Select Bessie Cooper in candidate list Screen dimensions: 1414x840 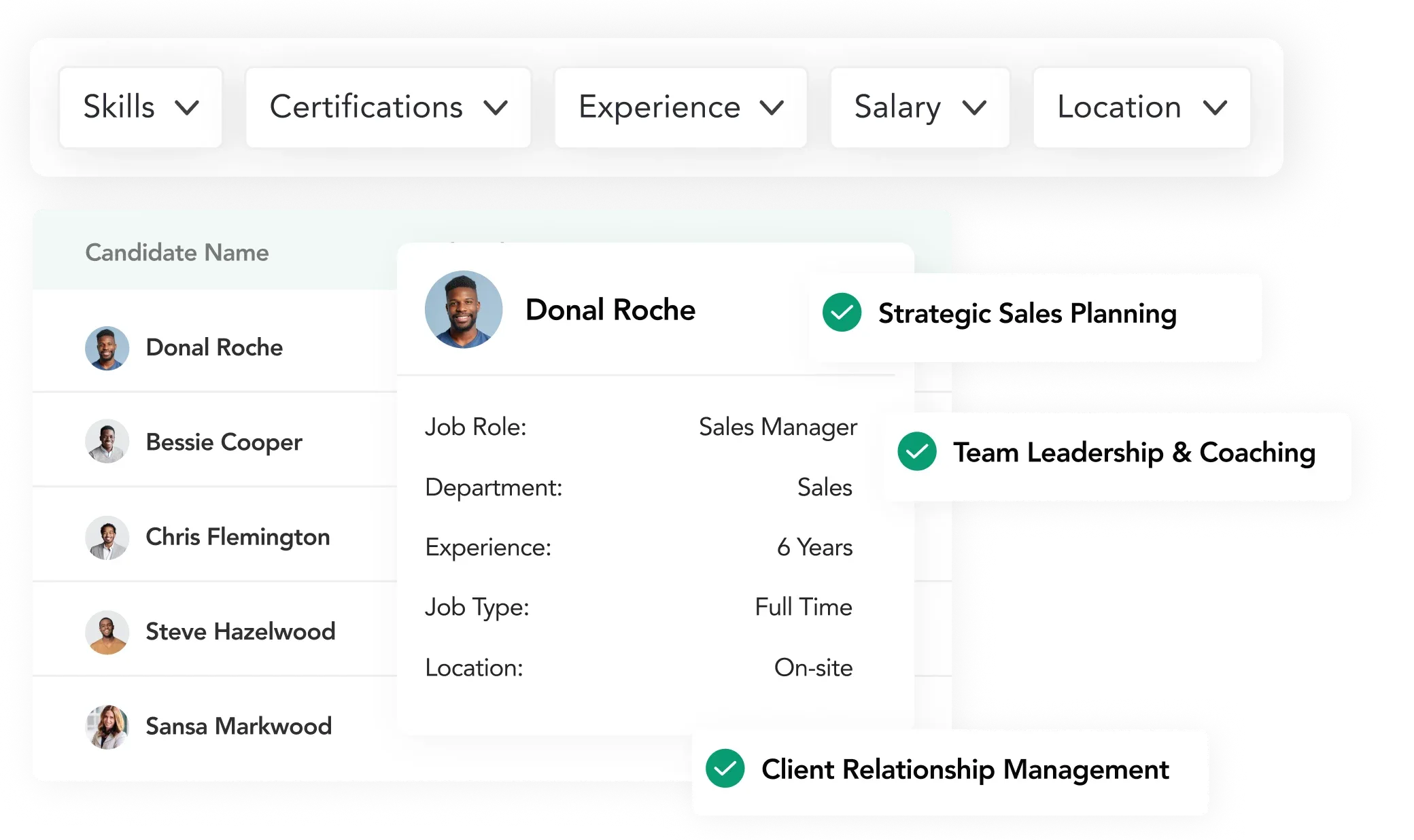[224, 442]
